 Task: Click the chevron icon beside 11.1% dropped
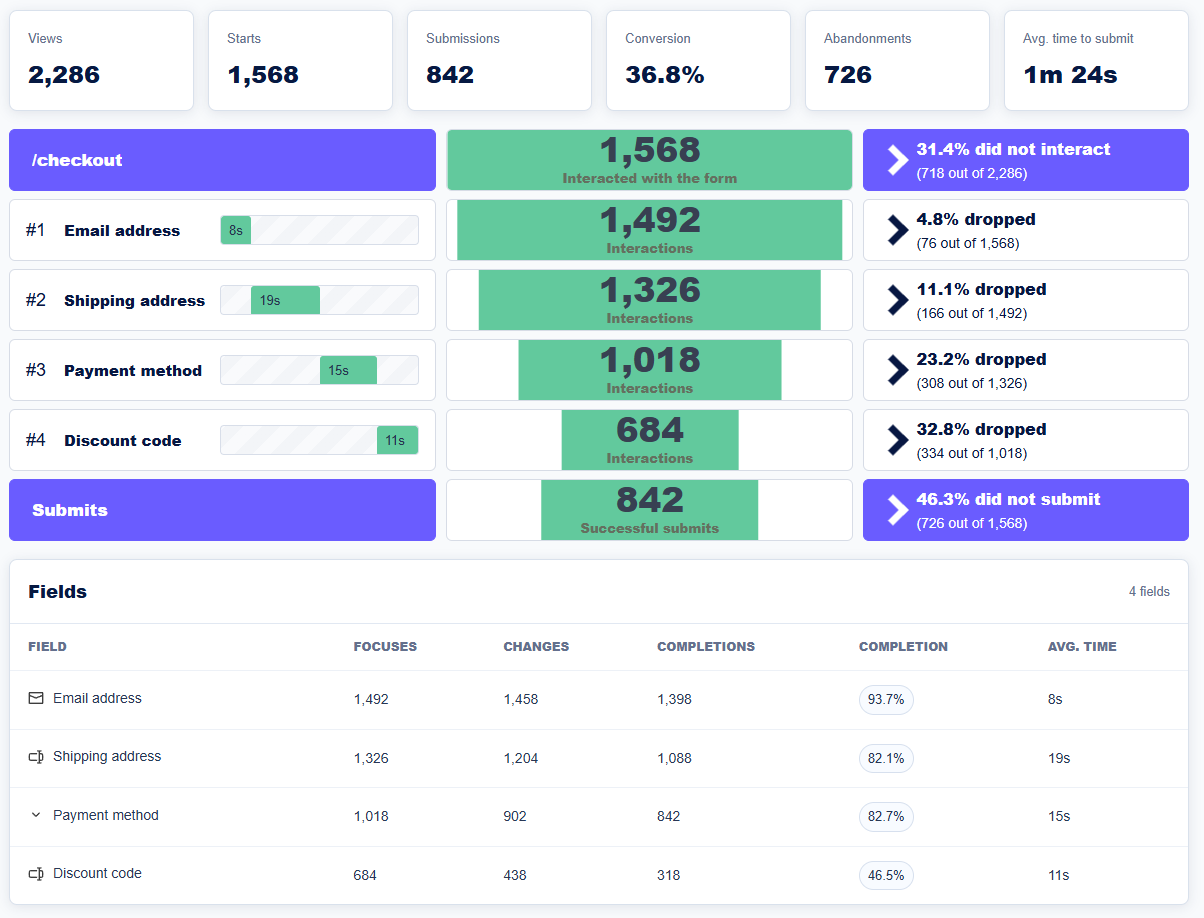coord(897,300)
